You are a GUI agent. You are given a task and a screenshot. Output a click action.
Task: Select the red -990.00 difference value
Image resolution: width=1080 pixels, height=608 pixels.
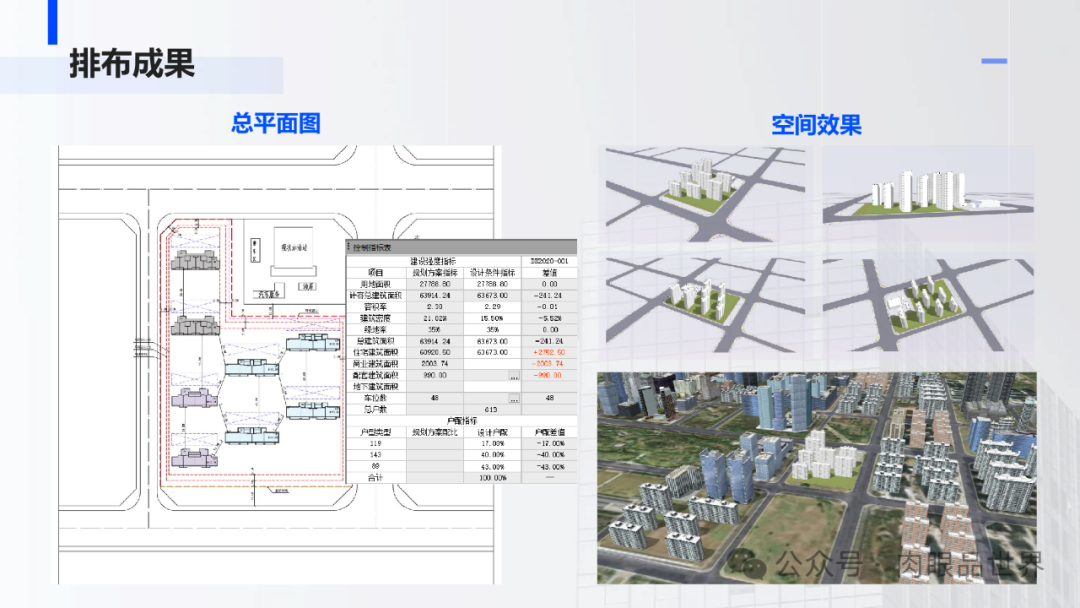(x=548, y=375)
